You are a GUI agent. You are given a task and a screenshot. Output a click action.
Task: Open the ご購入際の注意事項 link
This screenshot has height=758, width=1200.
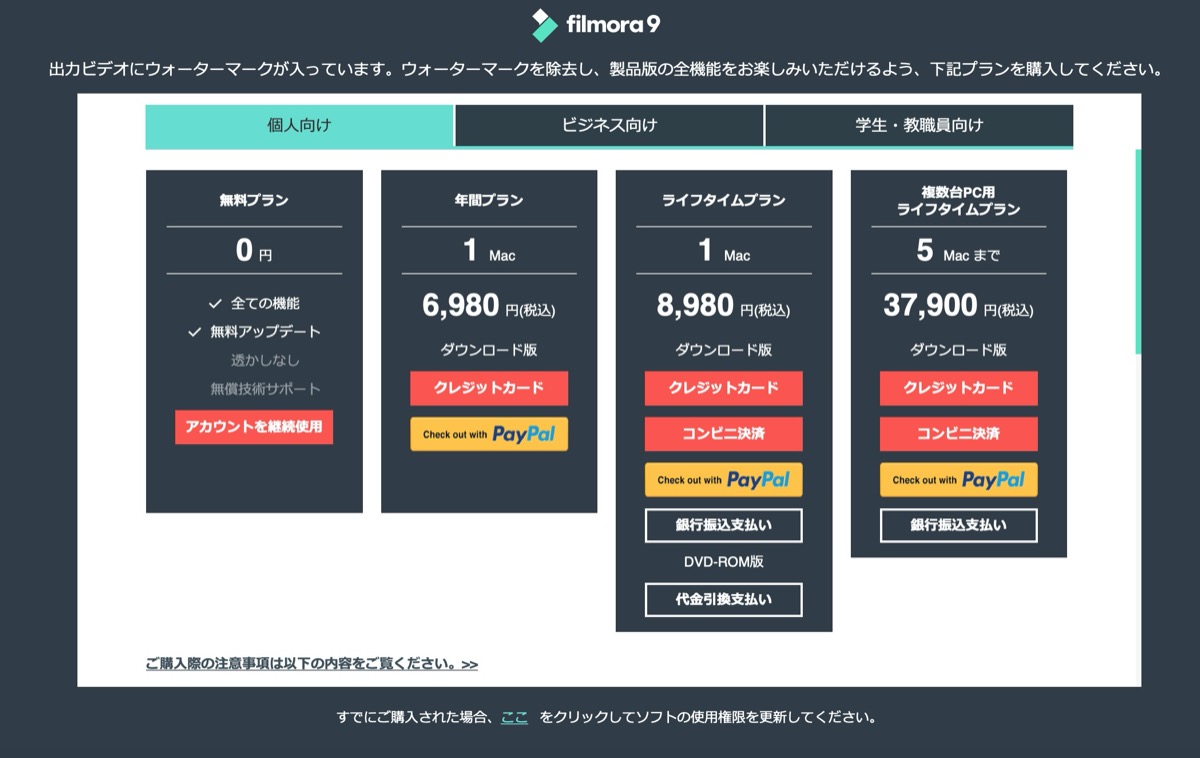(312, 664)
